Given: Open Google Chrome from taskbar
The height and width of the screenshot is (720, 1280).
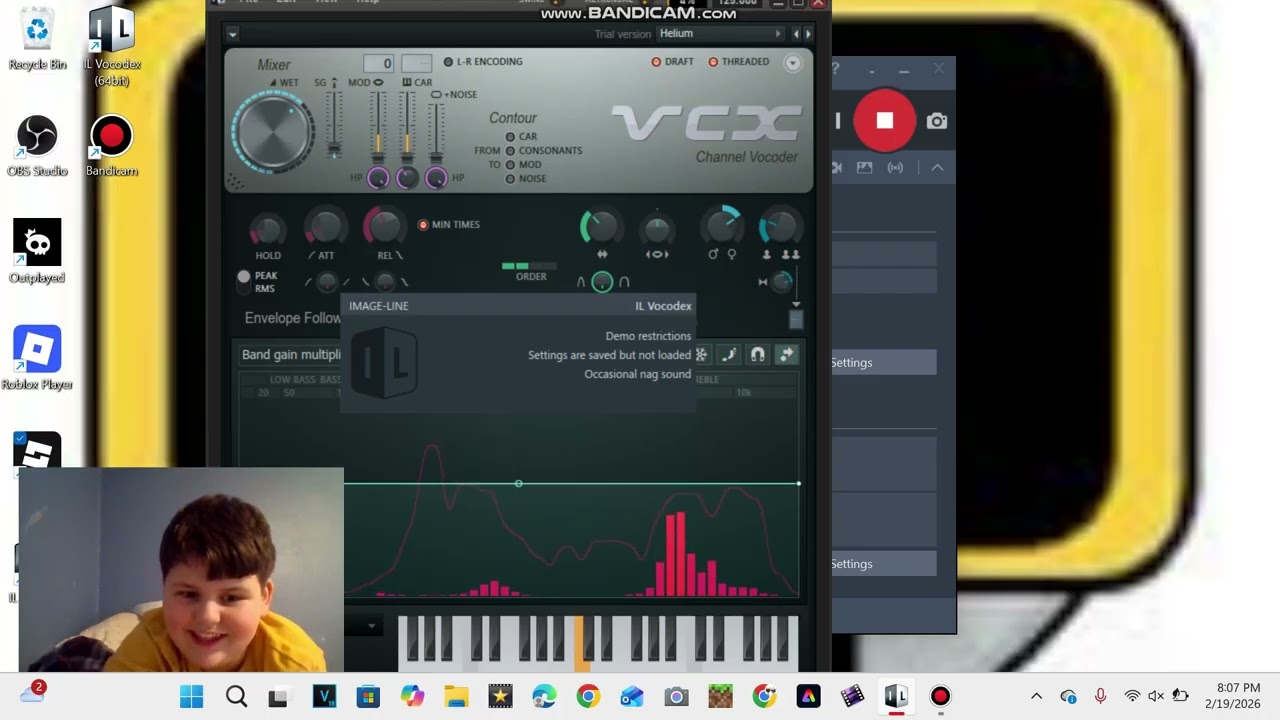Looking at the screenshot, I should (x=588, y=696).
